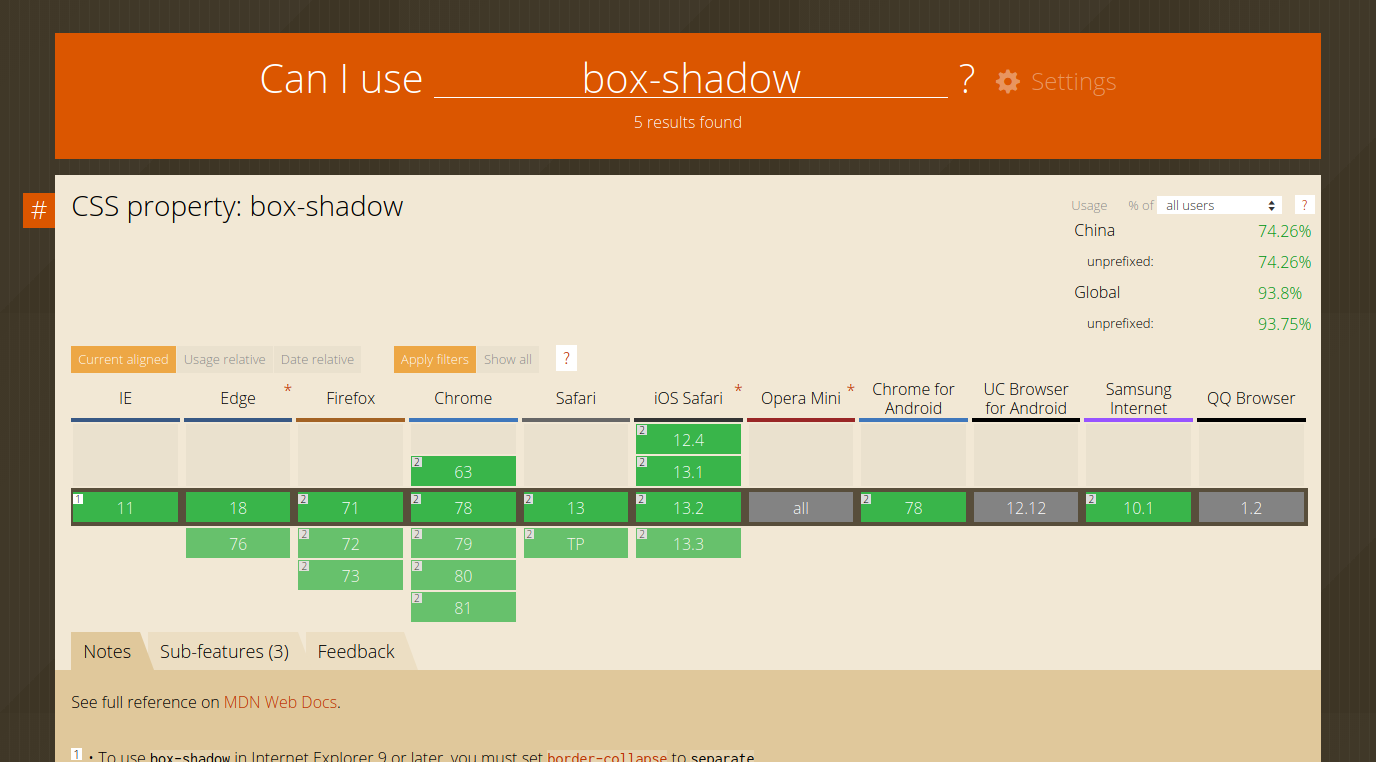Select the Chrome 81 version cell
Screen dimensions: 1376x762
[x=463, y=607]
